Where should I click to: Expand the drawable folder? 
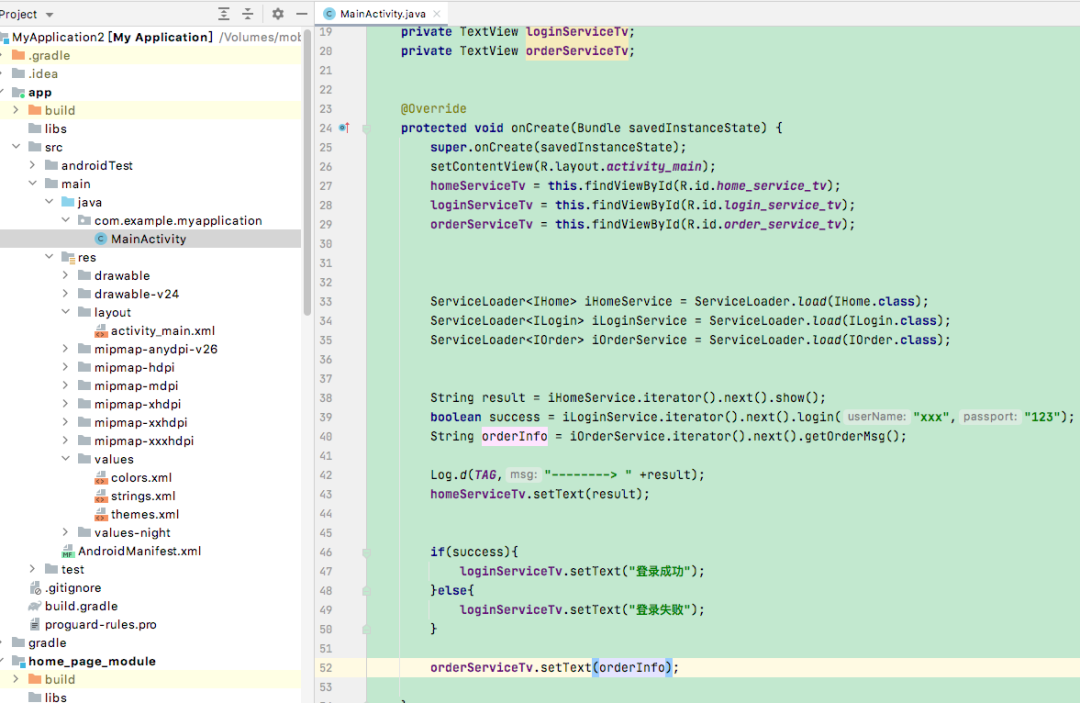65,275
